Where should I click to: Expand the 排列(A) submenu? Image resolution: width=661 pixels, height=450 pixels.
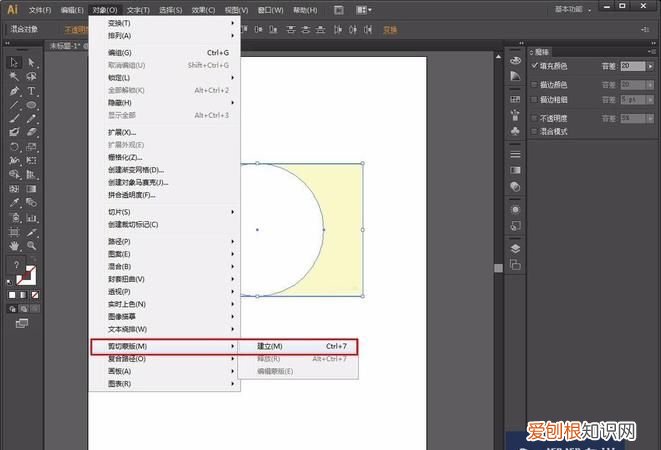point(164,36)
